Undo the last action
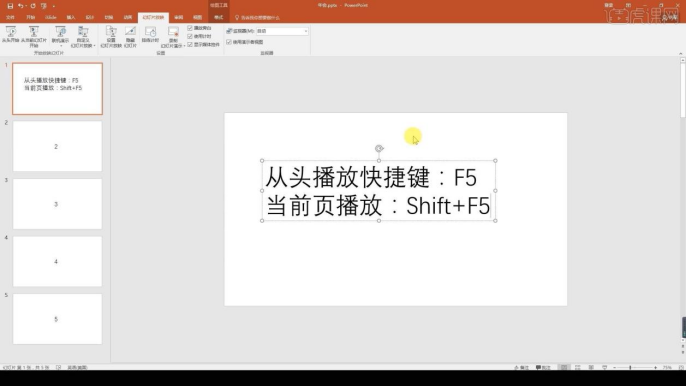The width and height of the screenshot is (686, 386). pyautogui.click(x=20, y=6)
